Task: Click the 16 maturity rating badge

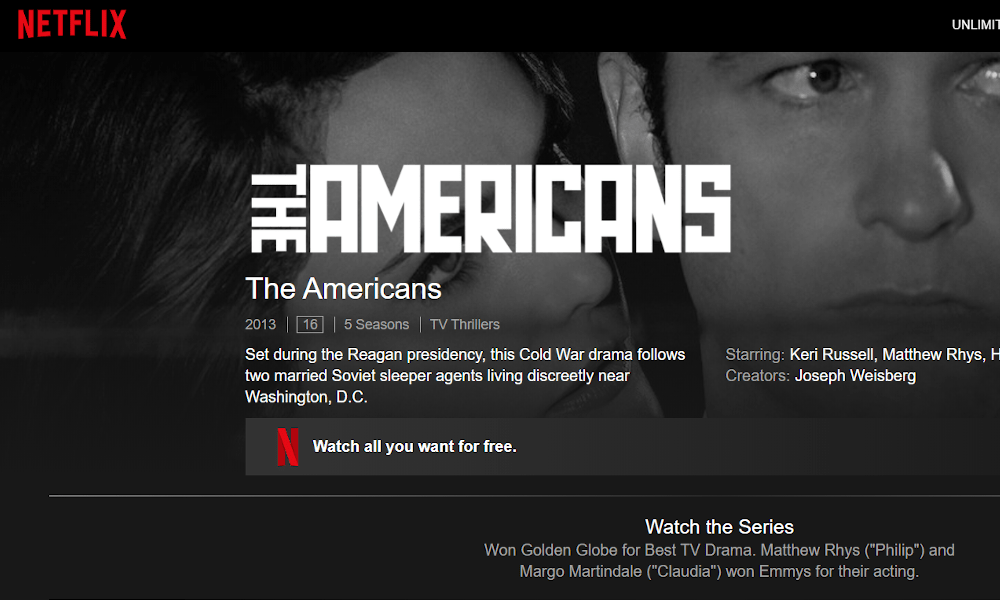Action: click(310, 325)
